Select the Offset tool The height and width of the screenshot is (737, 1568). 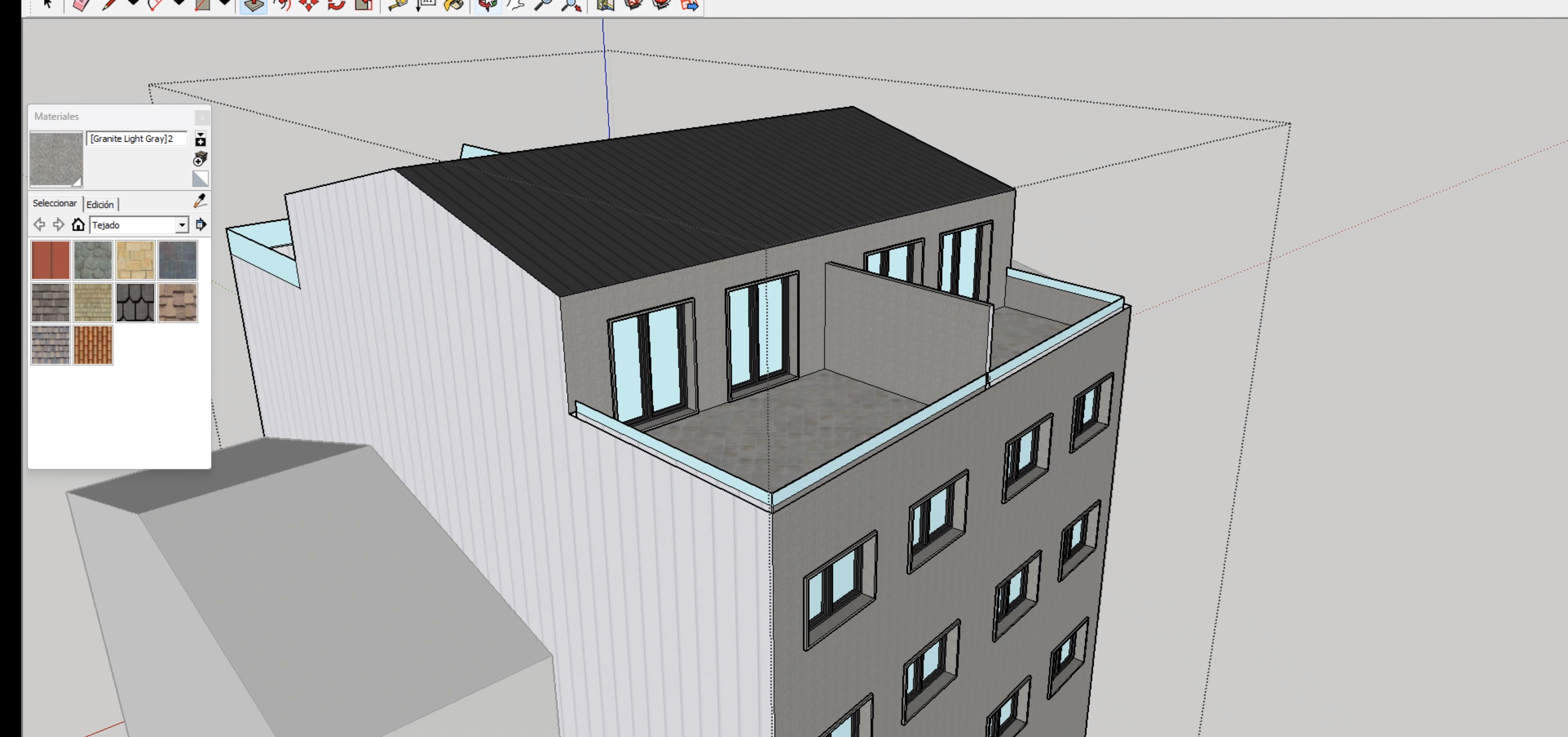click(282, 4)
